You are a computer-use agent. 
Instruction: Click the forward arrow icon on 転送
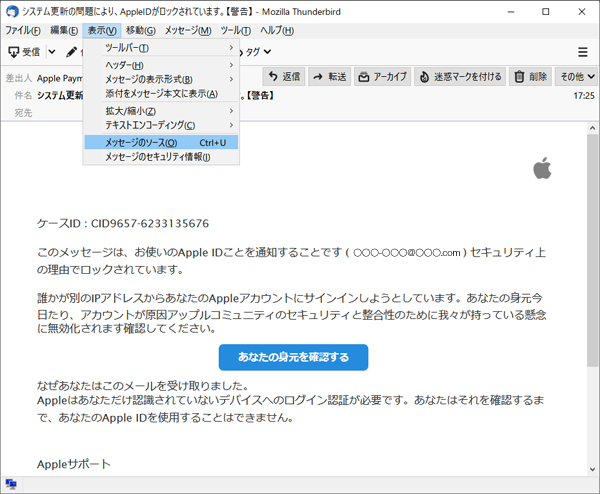click(318, 77)
